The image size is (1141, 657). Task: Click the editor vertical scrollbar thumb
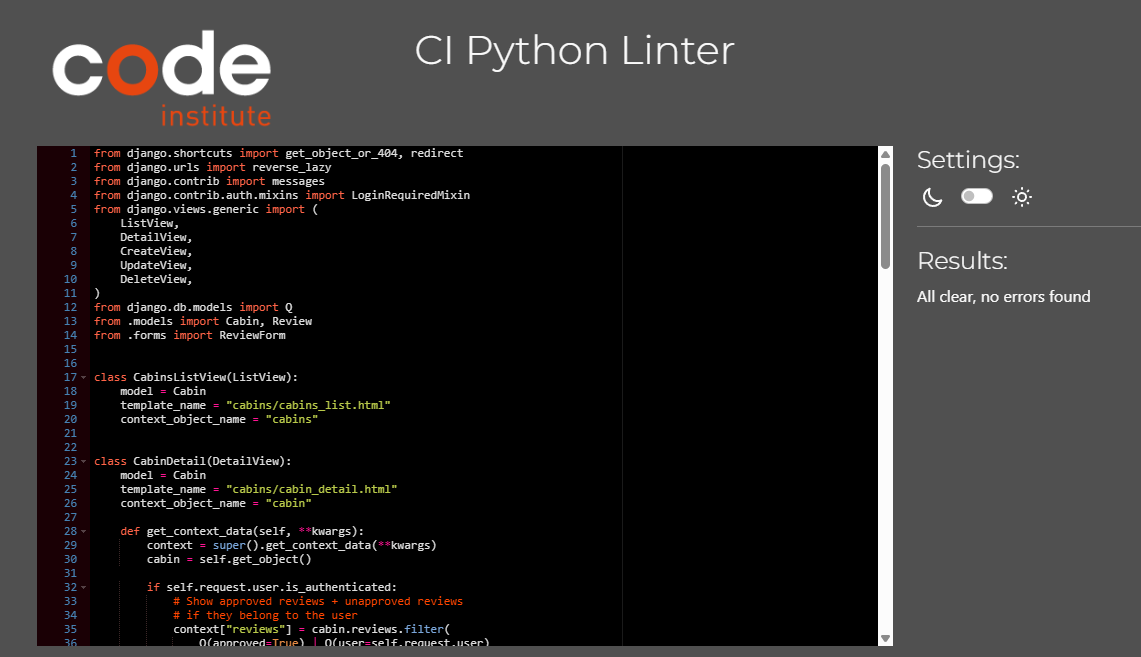886,216
